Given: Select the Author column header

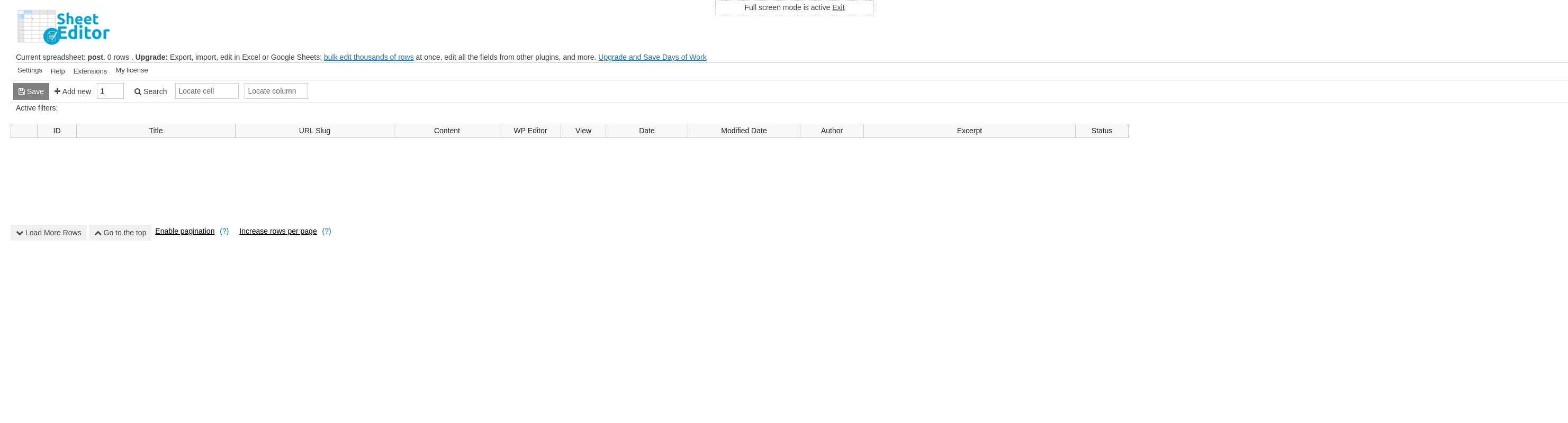Looking at the screenshot, I should tap(832, 131).
